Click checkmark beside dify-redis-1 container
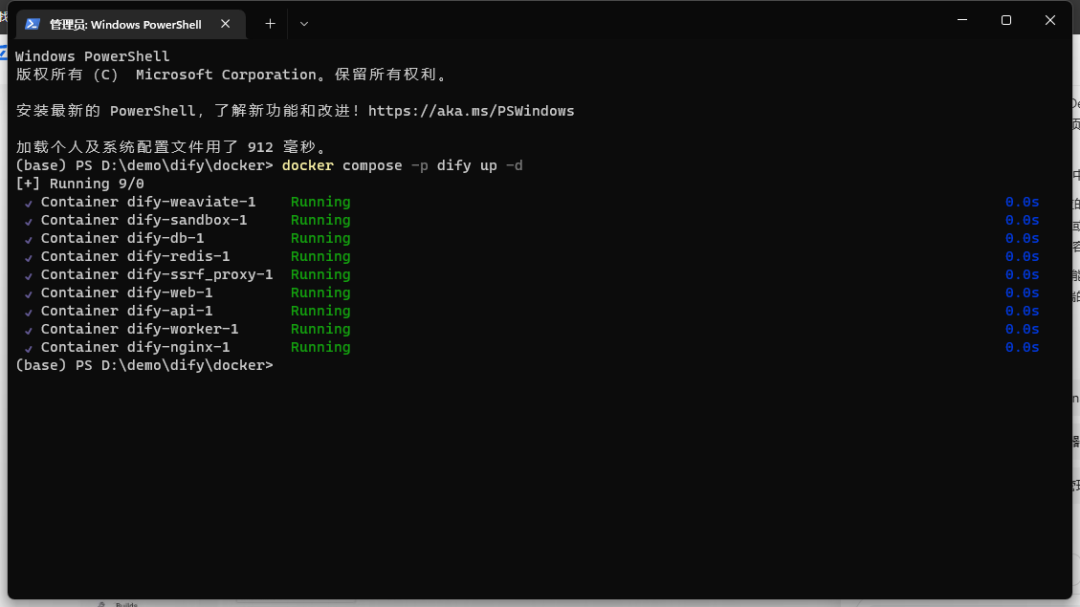This screenshot has height=607, width=1080. [29, 257]
